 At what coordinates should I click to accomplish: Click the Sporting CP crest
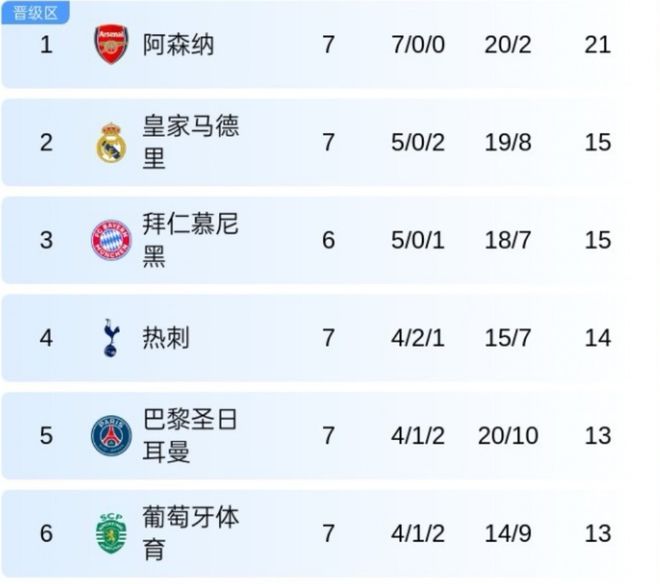coord(111,533)
